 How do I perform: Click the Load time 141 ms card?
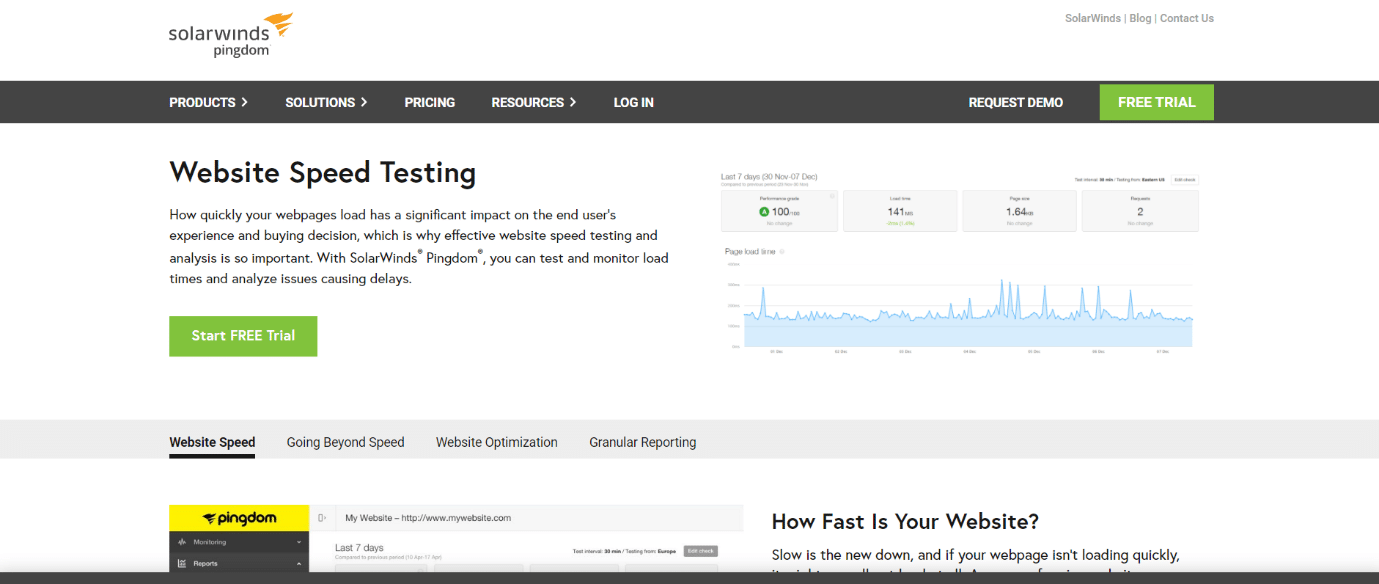[x=900, y=211]
